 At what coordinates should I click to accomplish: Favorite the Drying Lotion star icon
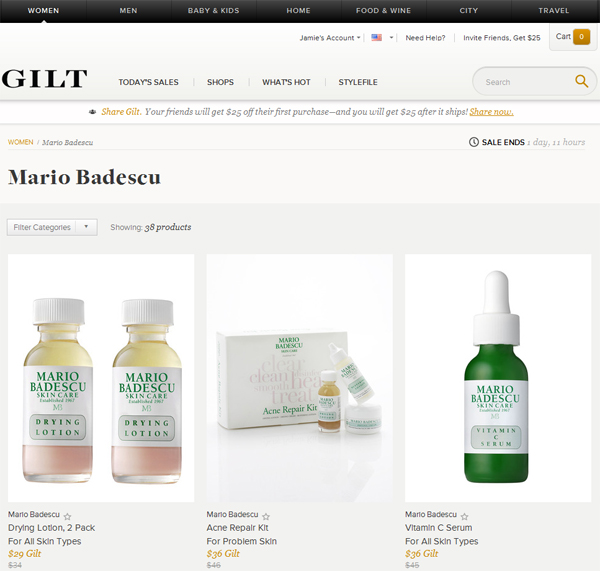pos(67,516)
